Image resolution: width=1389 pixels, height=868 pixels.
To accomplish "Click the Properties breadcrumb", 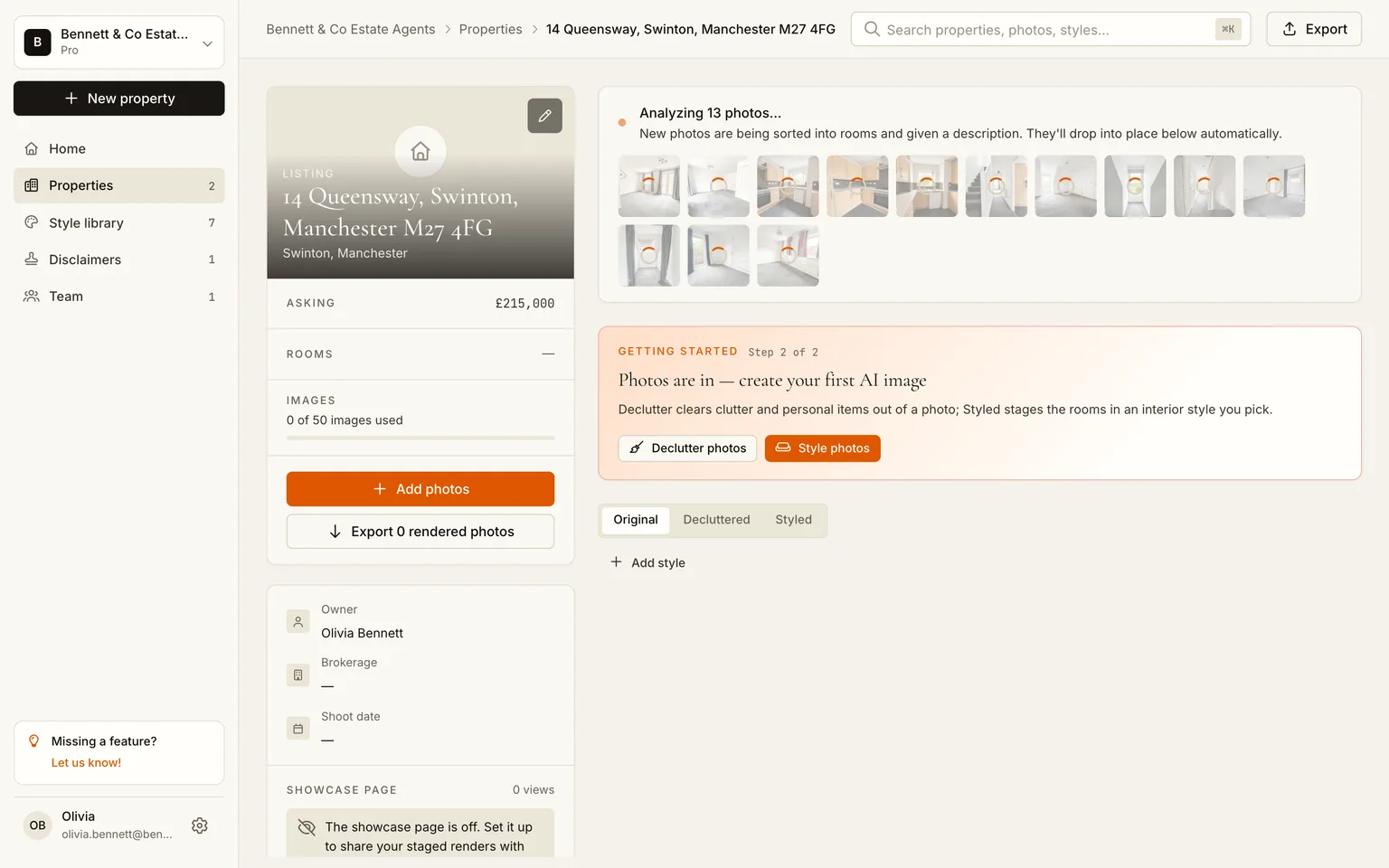I will click(x=490, y=29).
